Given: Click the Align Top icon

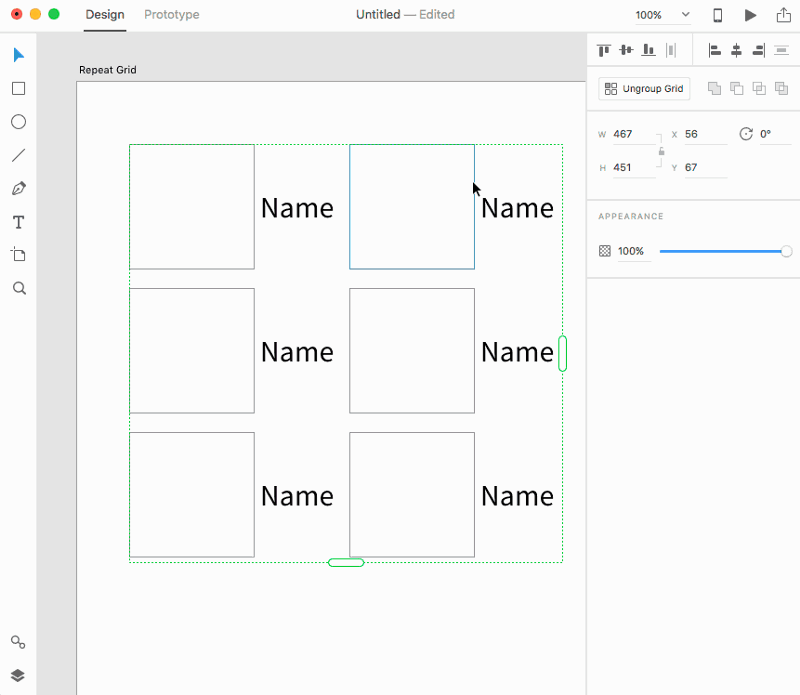Looking at the screenshot, I should click(x=604, y=50).
